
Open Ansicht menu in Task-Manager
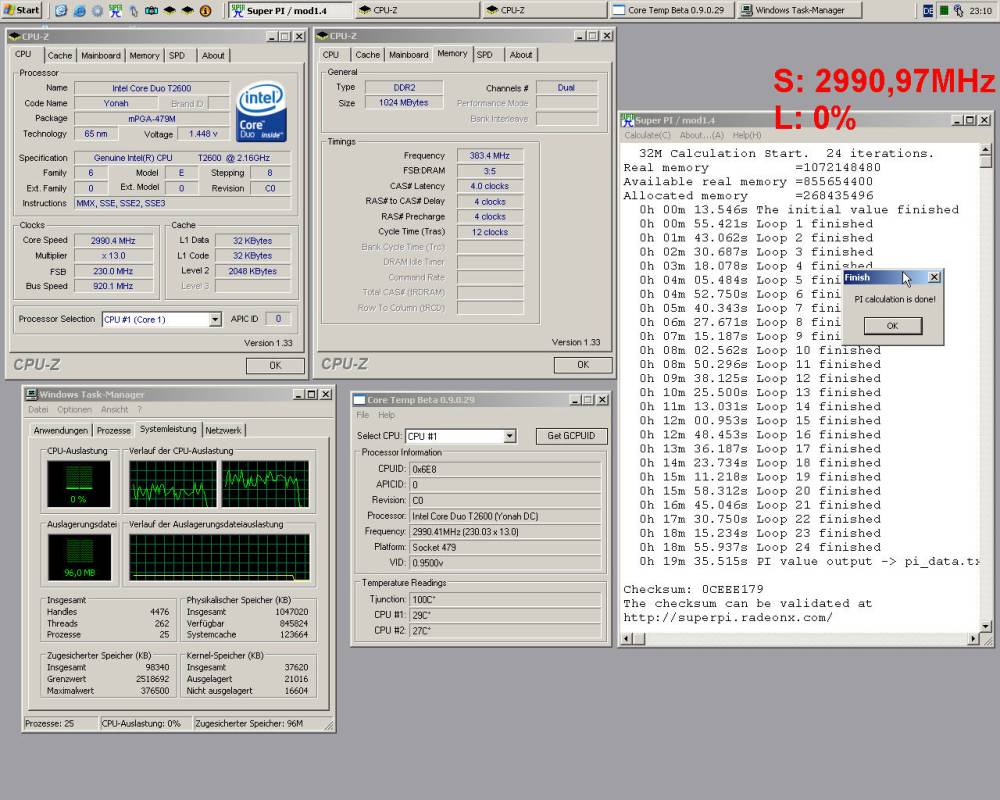[114, 410]
